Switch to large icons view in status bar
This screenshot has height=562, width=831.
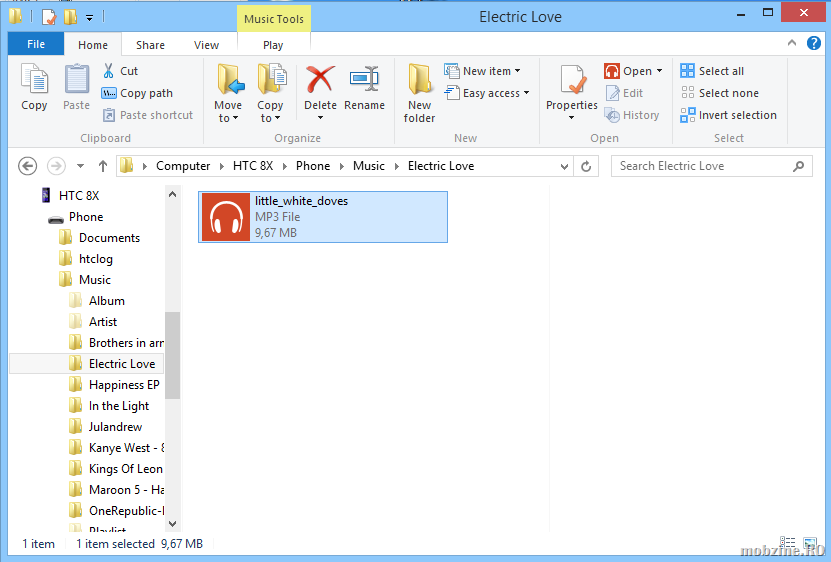[x=810, y=543]
